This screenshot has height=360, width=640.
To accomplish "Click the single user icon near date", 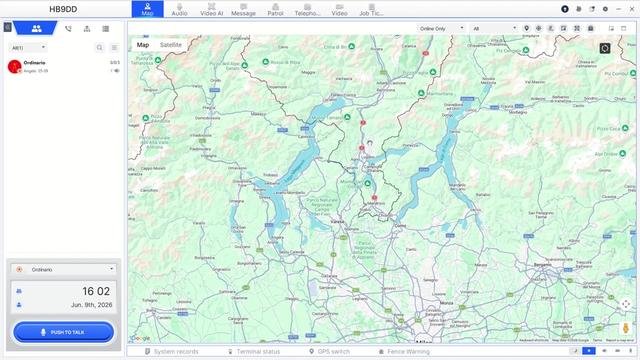I will click(x=19, y=305).
